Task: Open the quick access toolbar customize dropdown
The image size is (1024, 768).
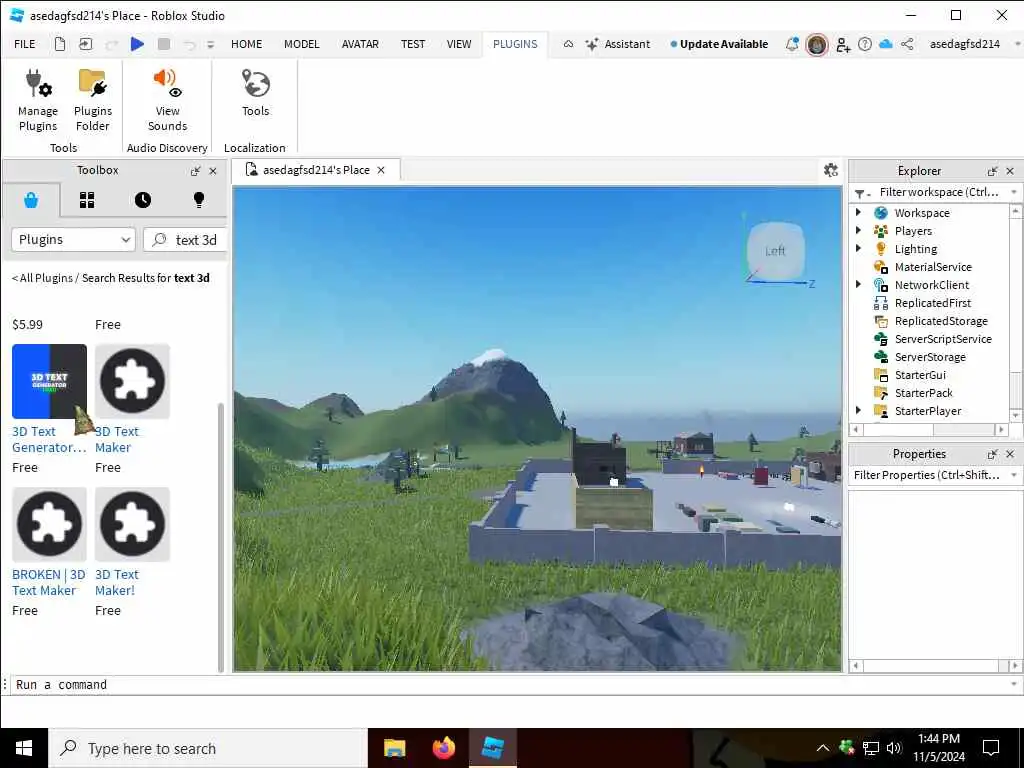Action: pos(210,44)
